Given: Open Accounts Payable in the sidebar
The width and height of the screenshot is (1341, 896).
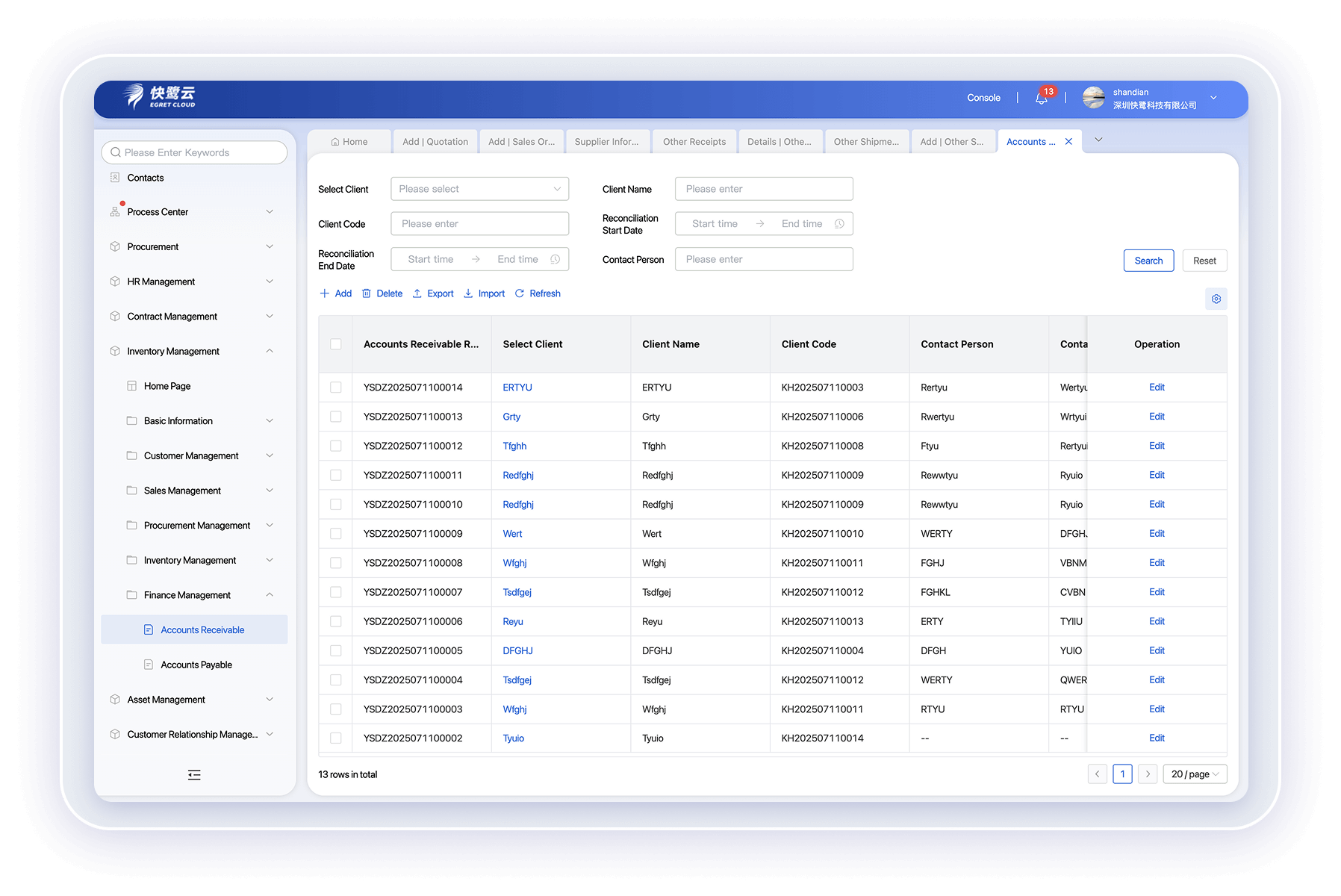Looking at the screenshot, I should tap(196, 665).
